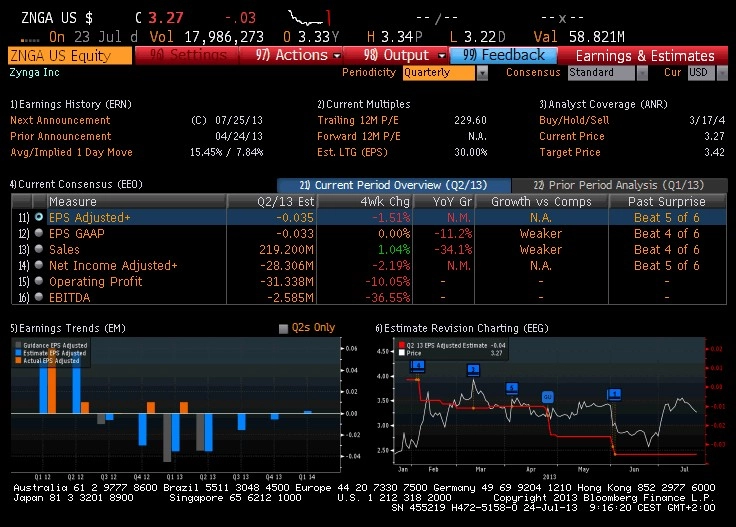Click the YoY Gr column header
The height and width of the screenshot is (527, 736).
click(x=444, y=201)
